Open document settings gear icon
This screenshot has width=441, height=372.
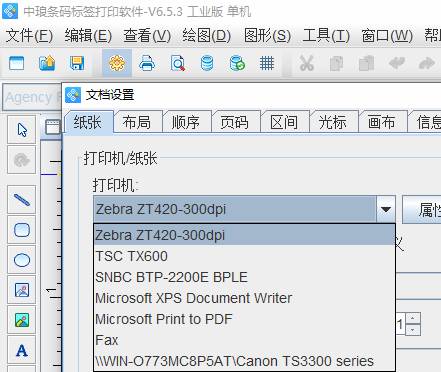[117, 63]
